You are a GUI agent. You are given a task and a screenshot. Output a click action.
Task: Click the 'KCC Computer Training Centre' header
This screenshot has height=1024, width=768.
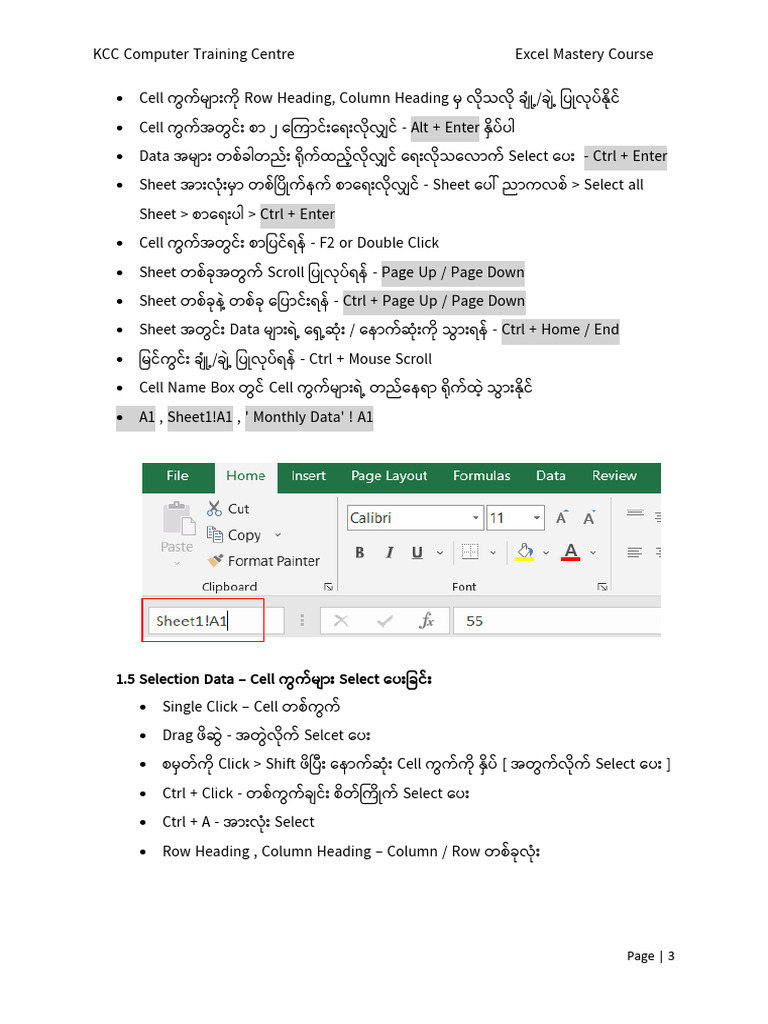(193, 54)
